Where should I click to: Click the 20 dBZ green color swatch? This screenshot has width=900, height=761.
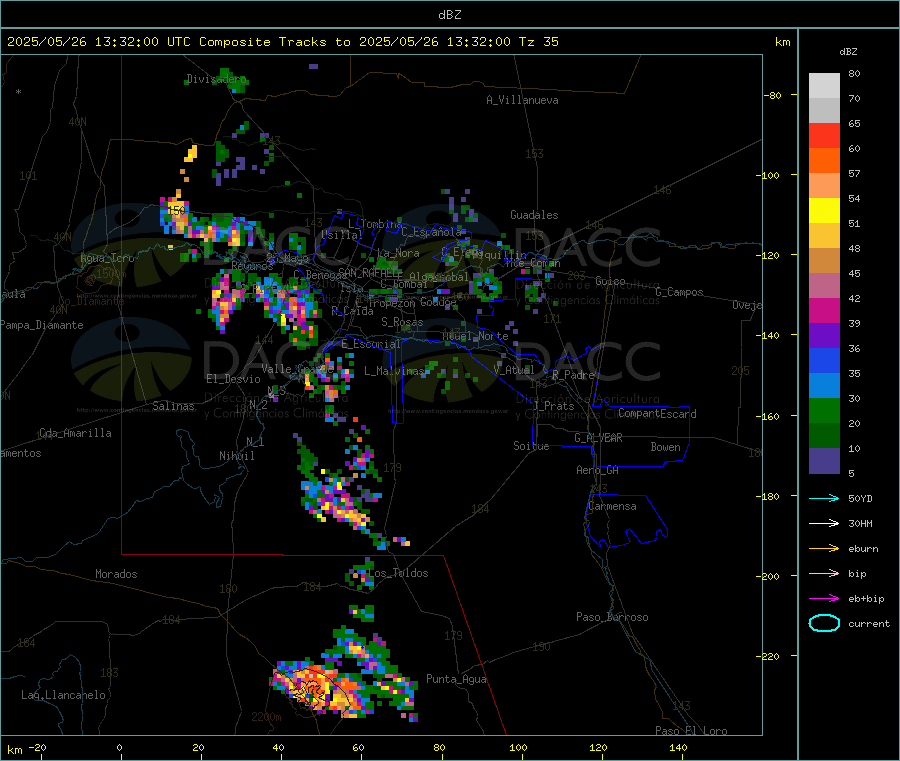coord(824,410)
